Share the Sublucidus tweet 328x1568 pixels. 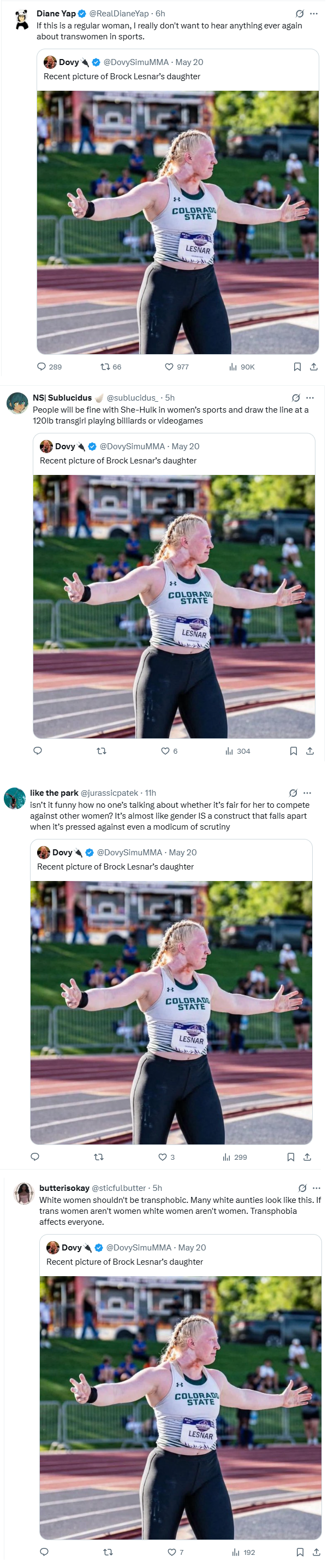click(310, 751)
